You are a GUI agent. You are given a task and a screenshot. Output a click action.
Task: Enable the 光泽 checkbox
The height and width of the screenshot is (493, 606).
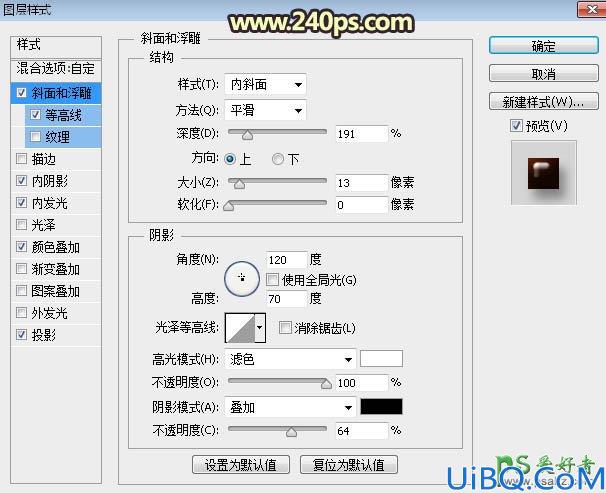[22, 224]
